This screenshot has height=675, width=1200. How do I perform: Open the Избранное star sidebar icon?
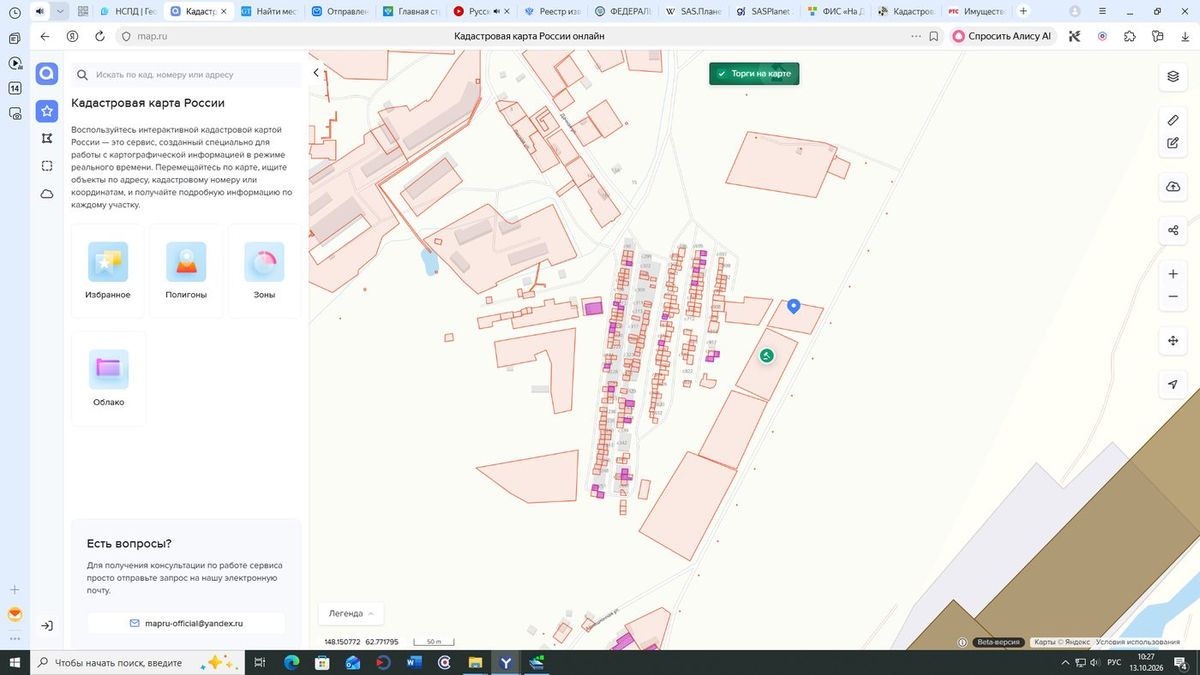point(47,110)
